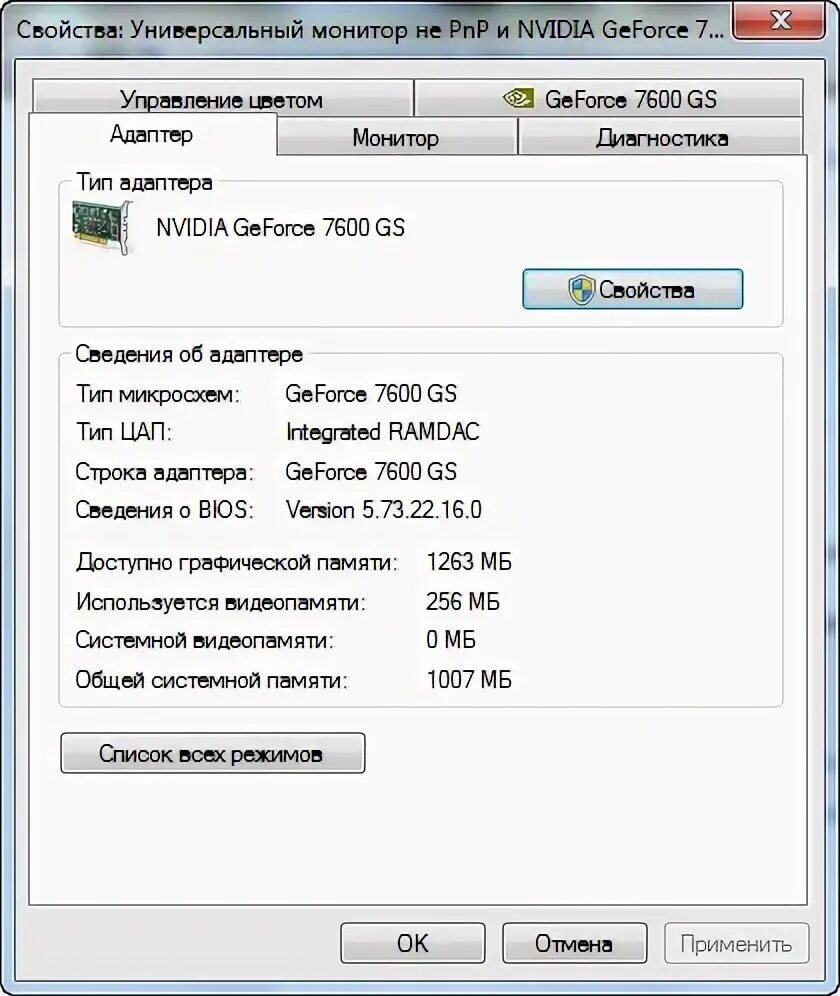This screenshot has width=840, height=996.
Task: Click the graphics card adapter icon
Action: point(102,227)
